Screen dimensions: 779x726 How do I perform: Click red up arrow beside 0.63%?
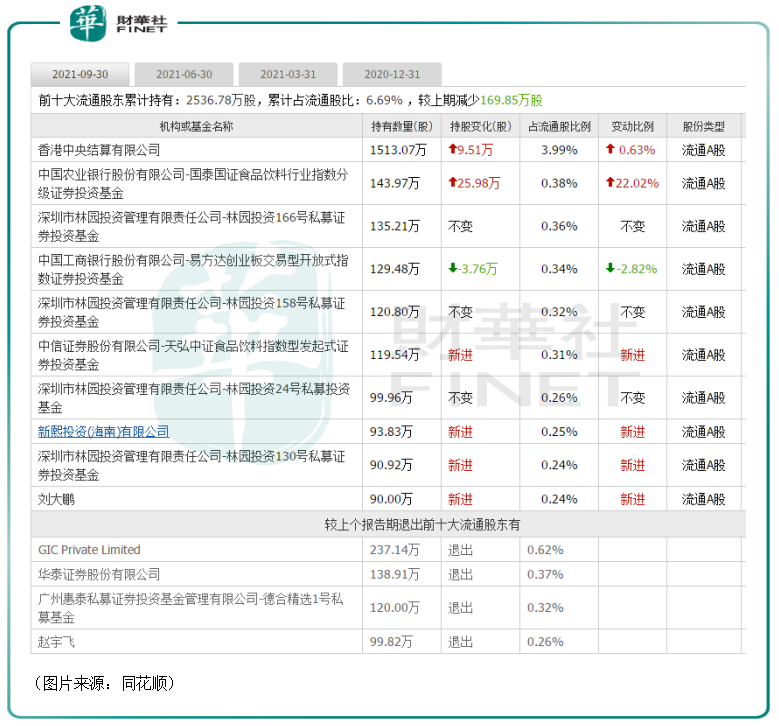[x=611, y=149]
